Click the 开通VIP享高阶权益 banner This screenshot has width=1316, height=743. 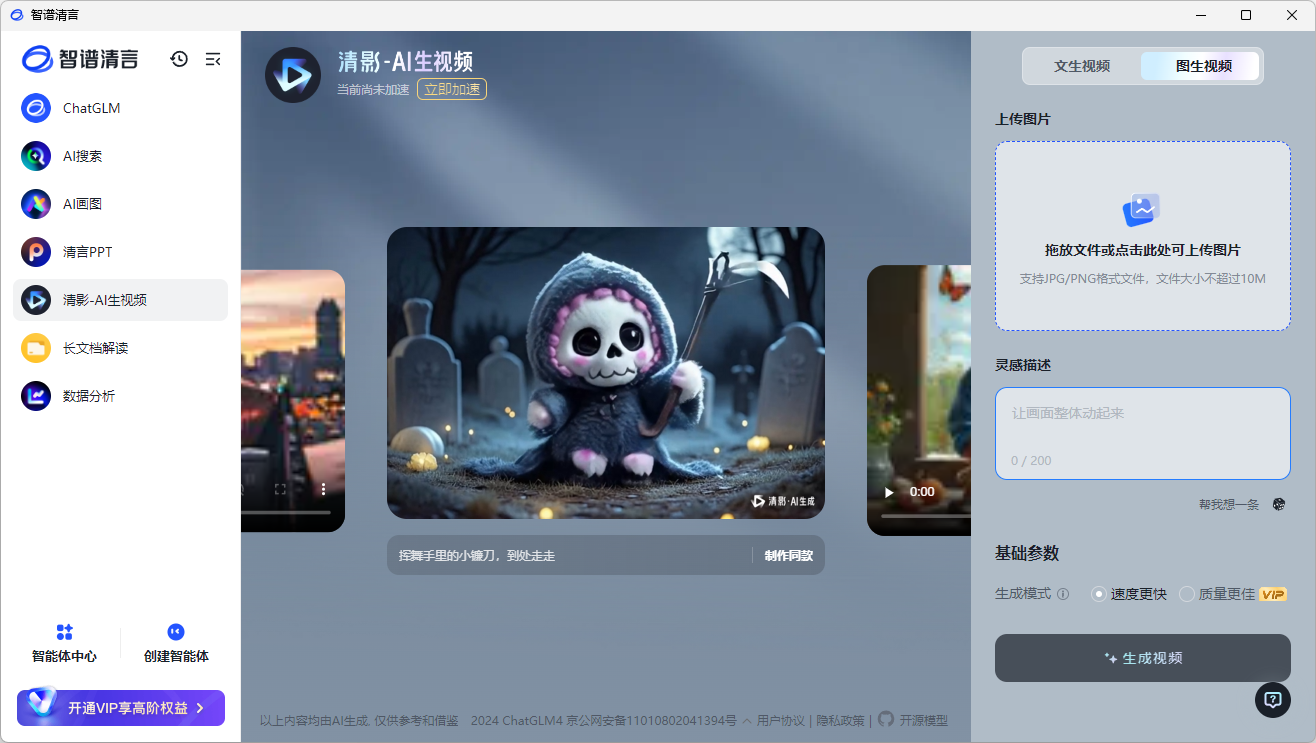pyautogui.click(x=121, y=708)
